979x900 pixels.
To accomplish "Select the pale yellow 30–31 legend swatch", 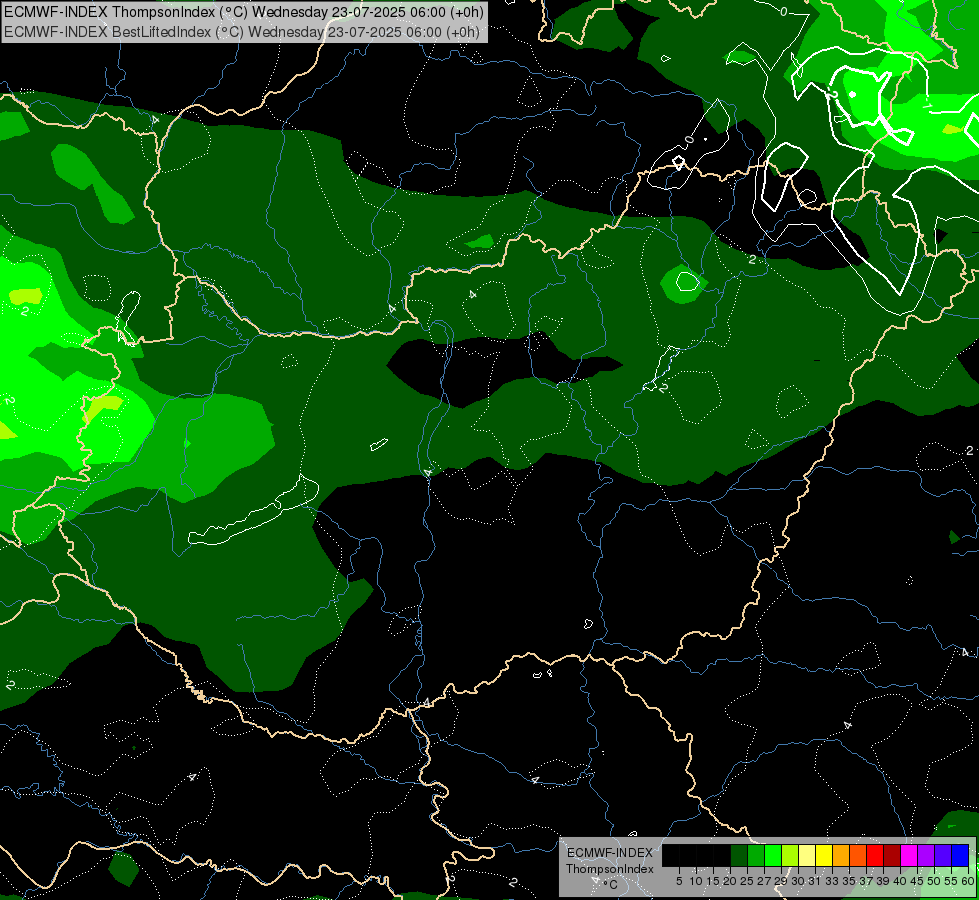I will [x=807, y=855].
